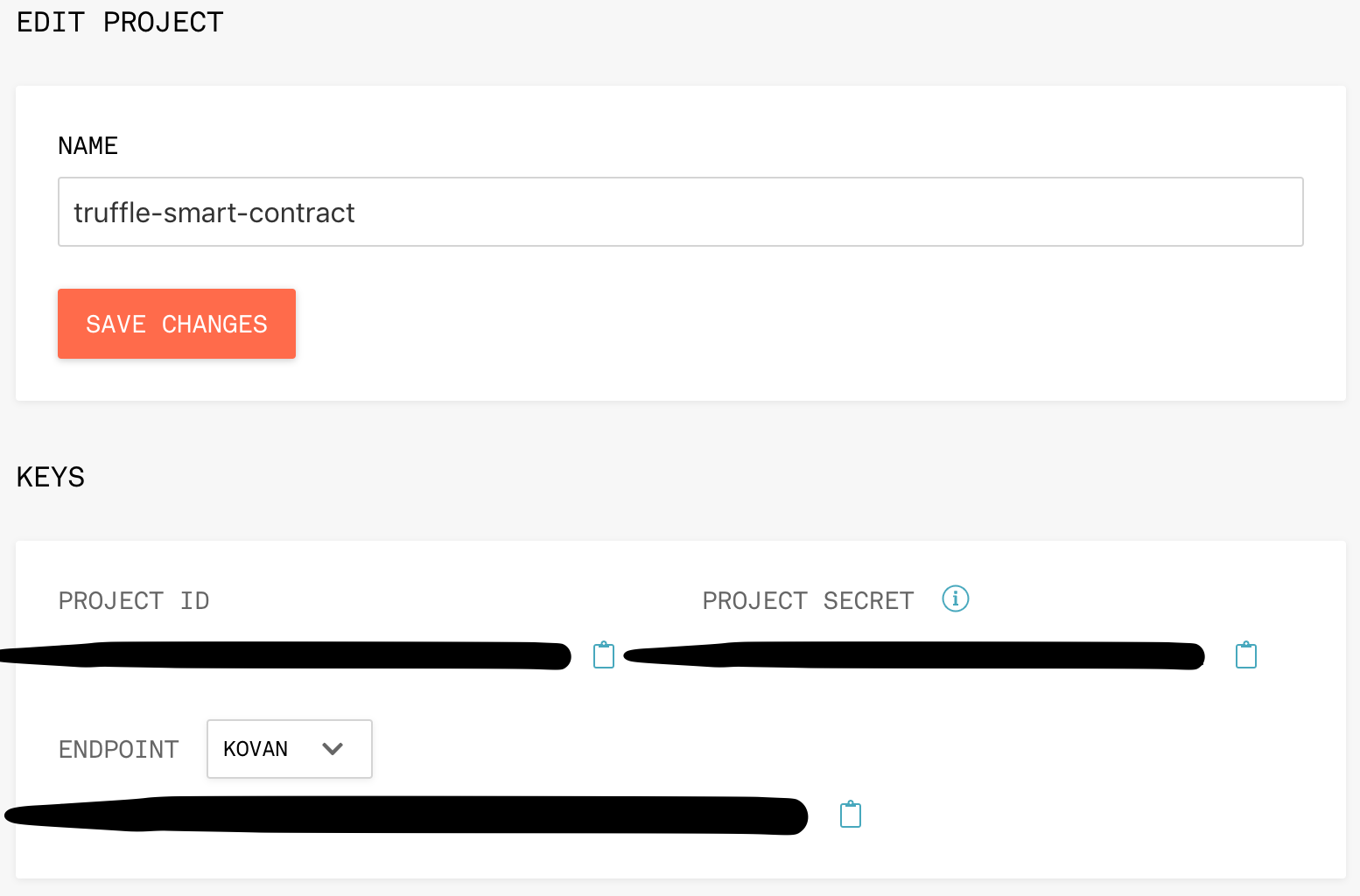This screenshot has height=896, width=1360.
Task: Click empty space right of SAVE CHANGES
Action: click(x=788, y=324)
